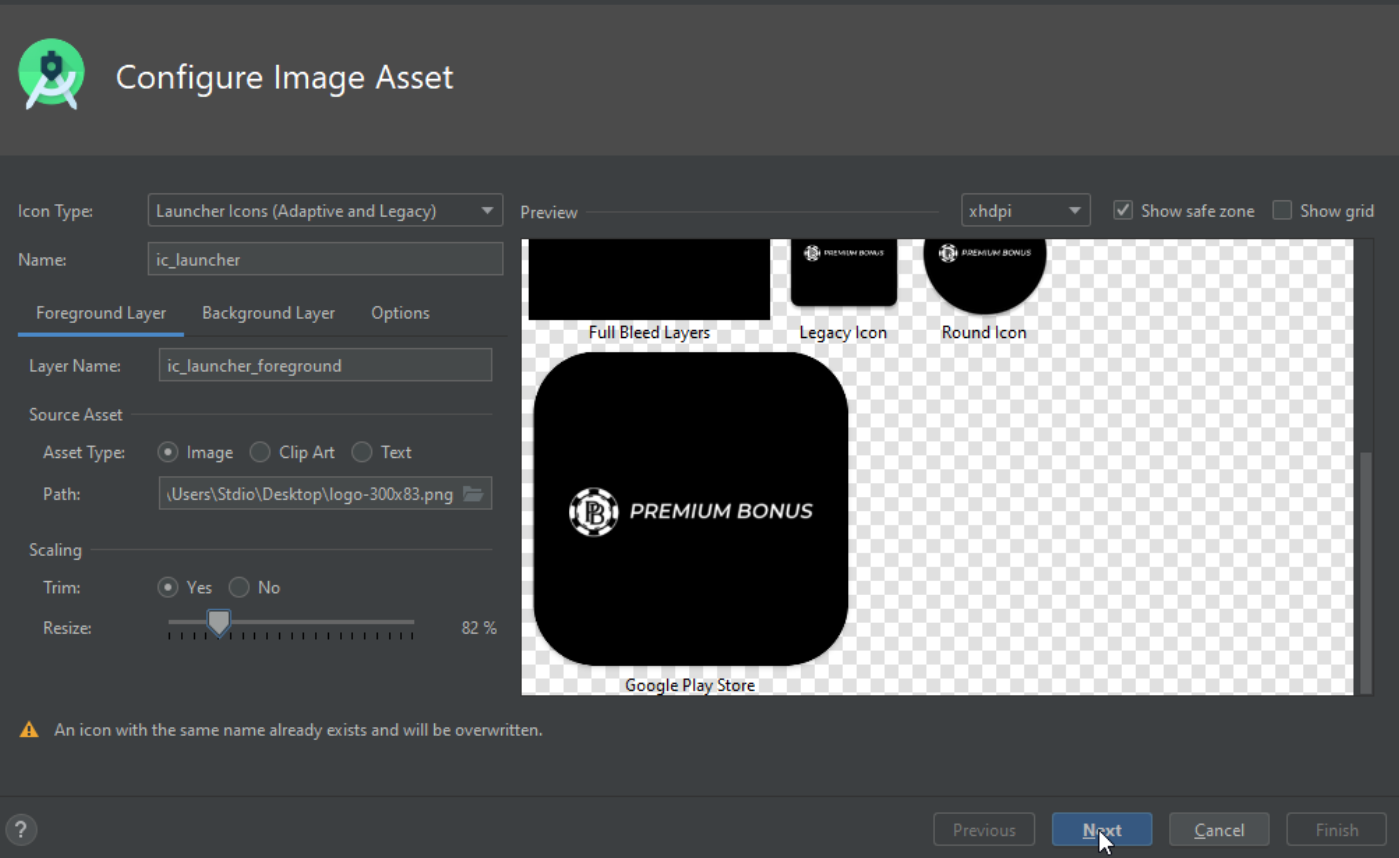The width and height of the screenshot is (1399, 858).
Task: Set Trim to No
Action: point(239,587)
